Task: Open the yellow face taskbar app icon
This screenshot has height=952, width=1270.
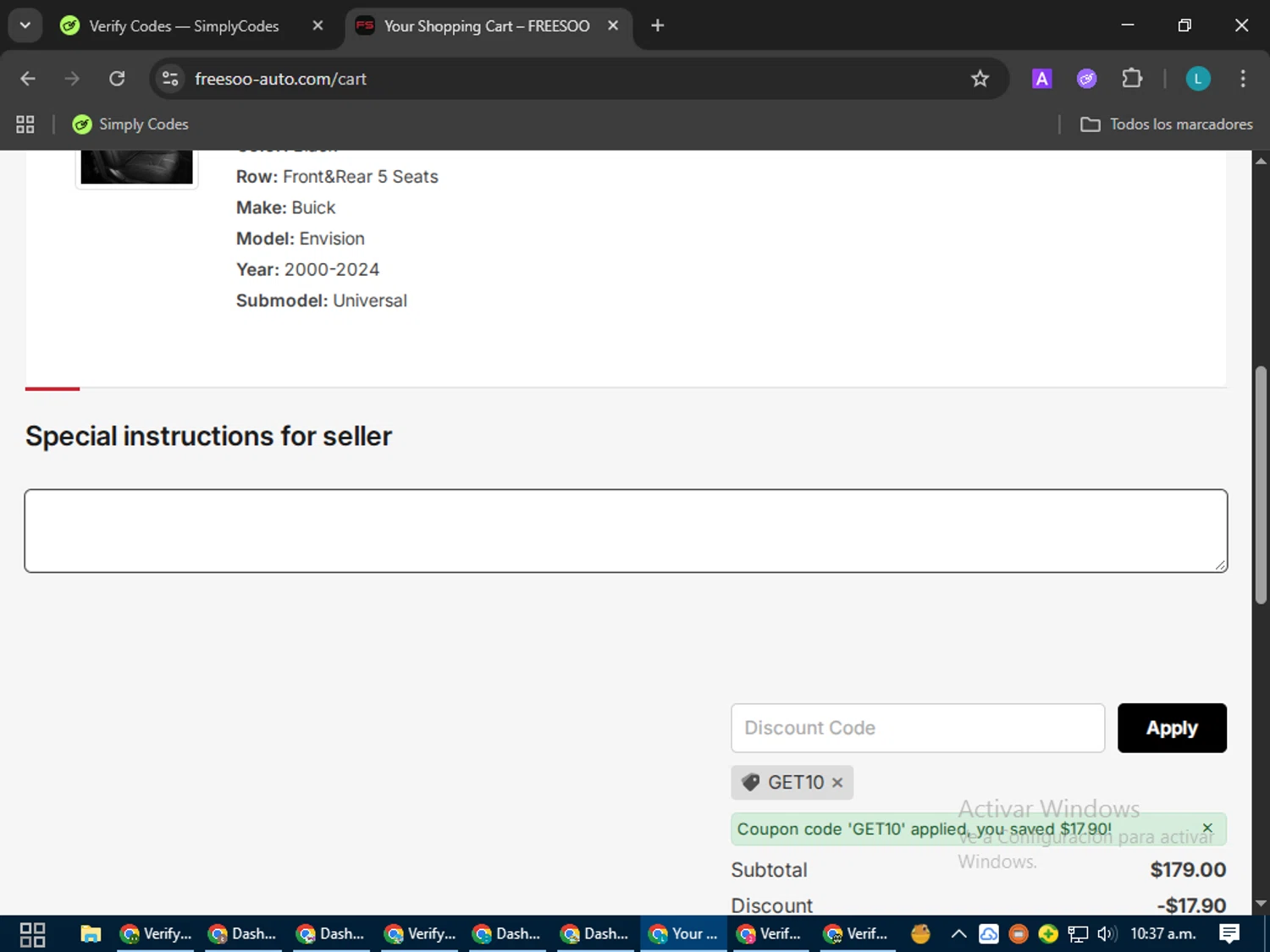Action: coord(920,934)
